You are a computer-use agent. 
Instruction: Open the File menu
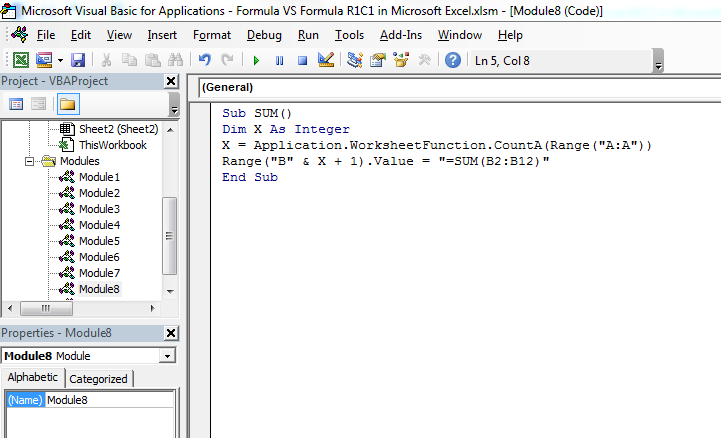coord(46,35)
